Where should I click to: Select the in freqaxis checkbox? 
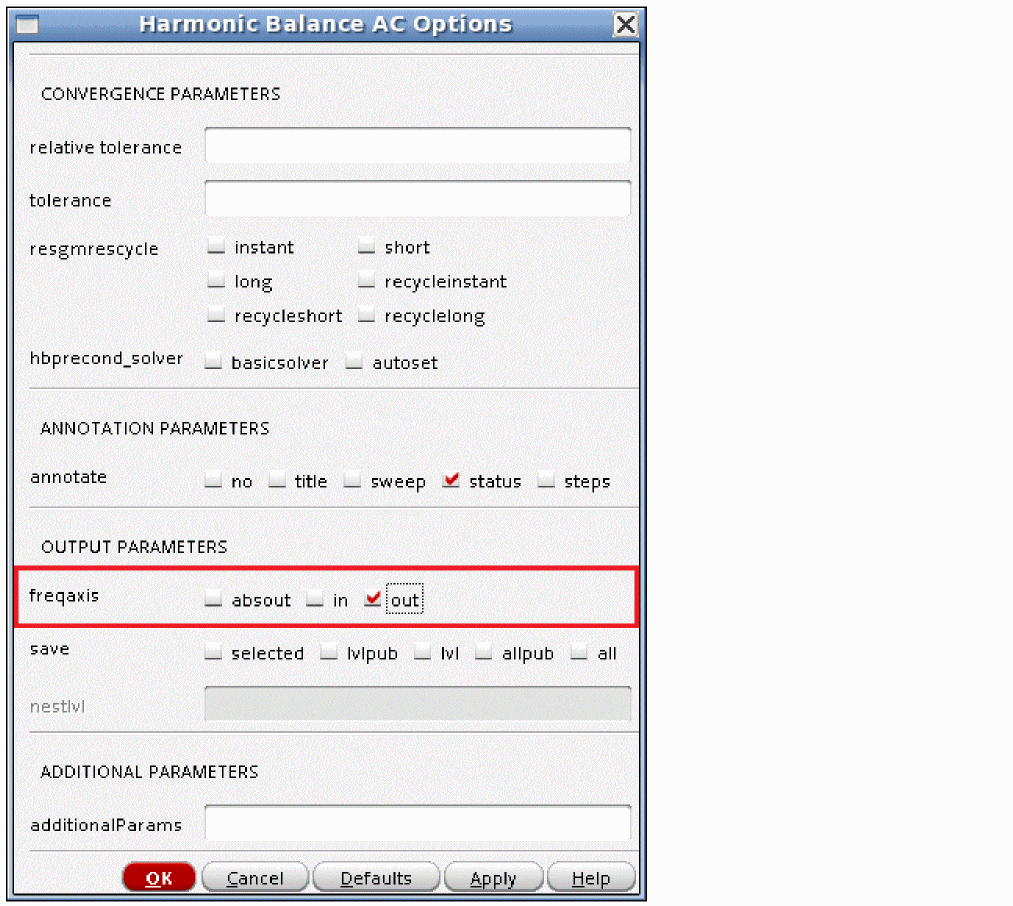point(315,599)
